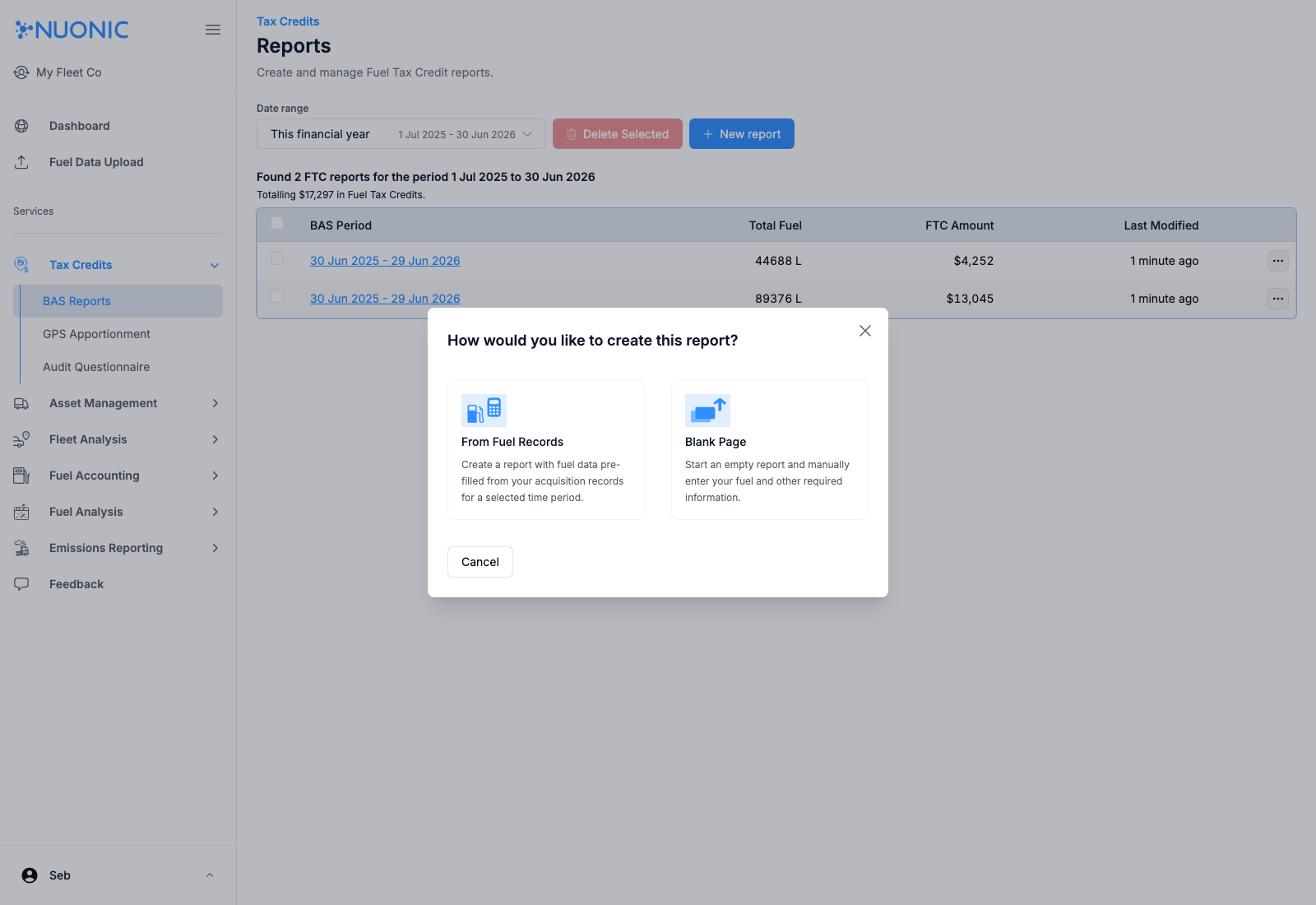Select the Tax Credits coin icon

pos(21,264)
